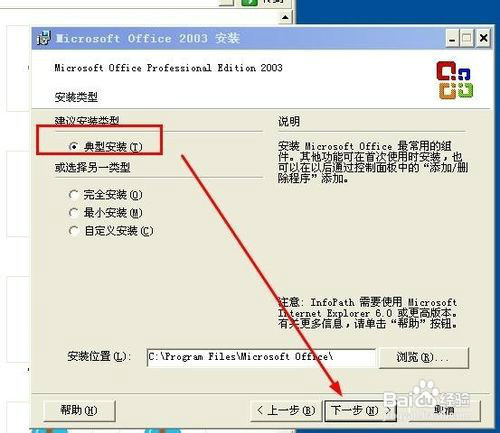Click the 浏览(R)... browse button
Image resolution: width=500 pixels, height=433 pixels.
(x=424, y=358)
